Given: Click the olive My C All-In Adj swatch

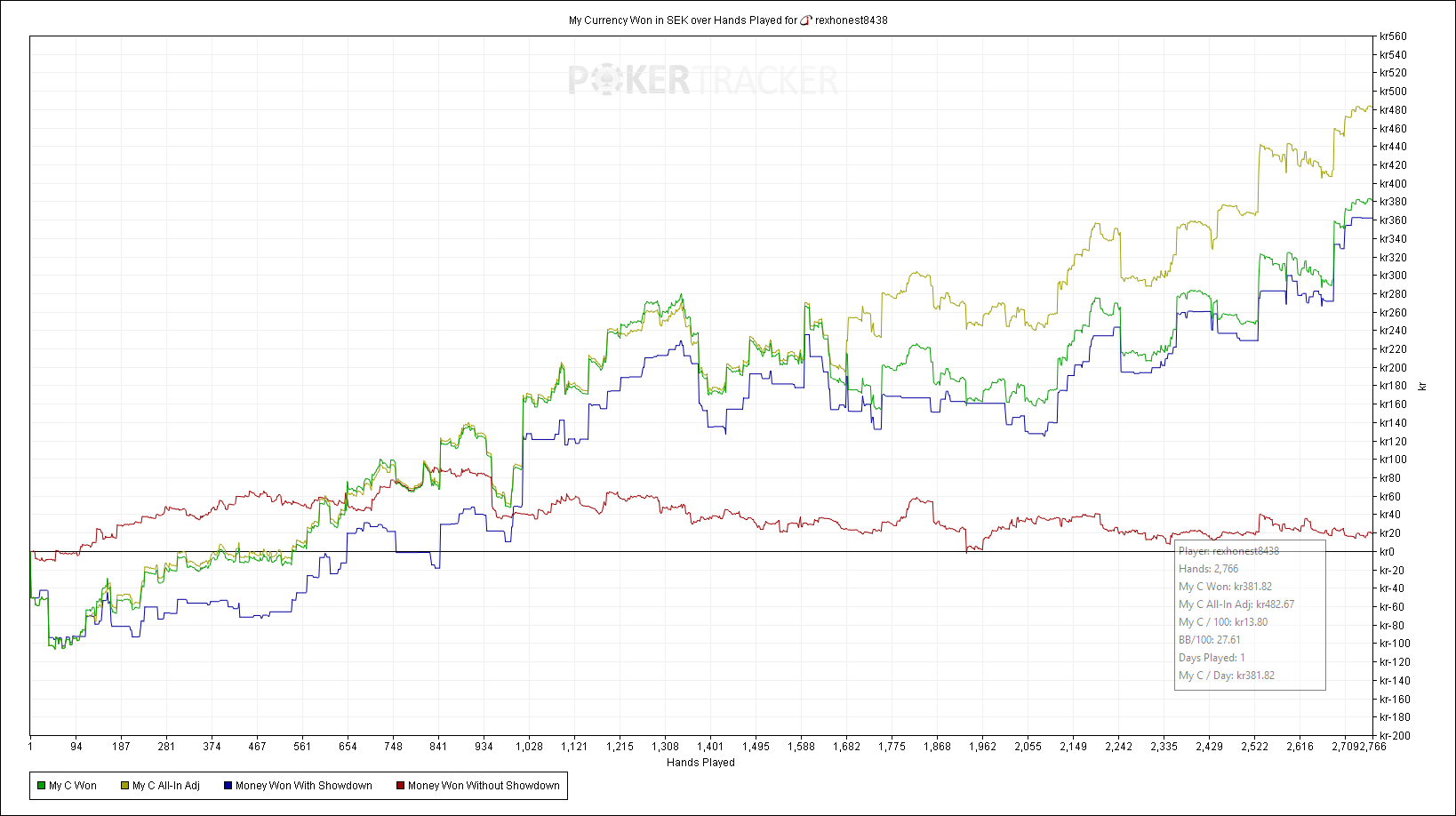Looking at the screenshot, I should [x=125, y=786].
